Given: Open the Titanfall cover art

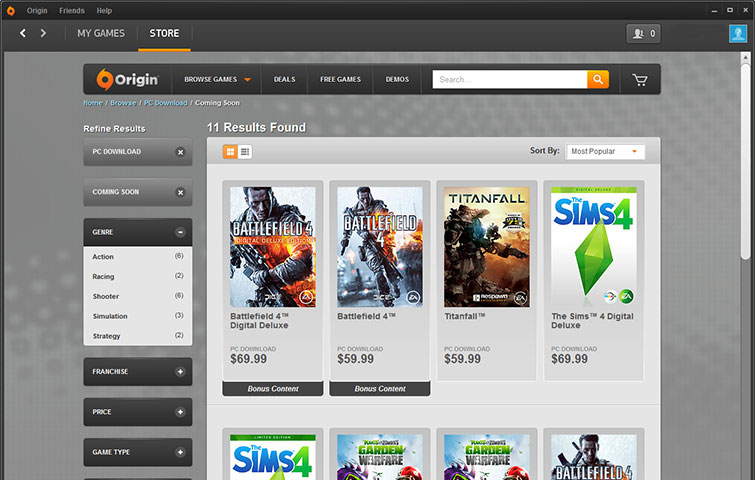Looking at the screenshot, I should point(487,247).
